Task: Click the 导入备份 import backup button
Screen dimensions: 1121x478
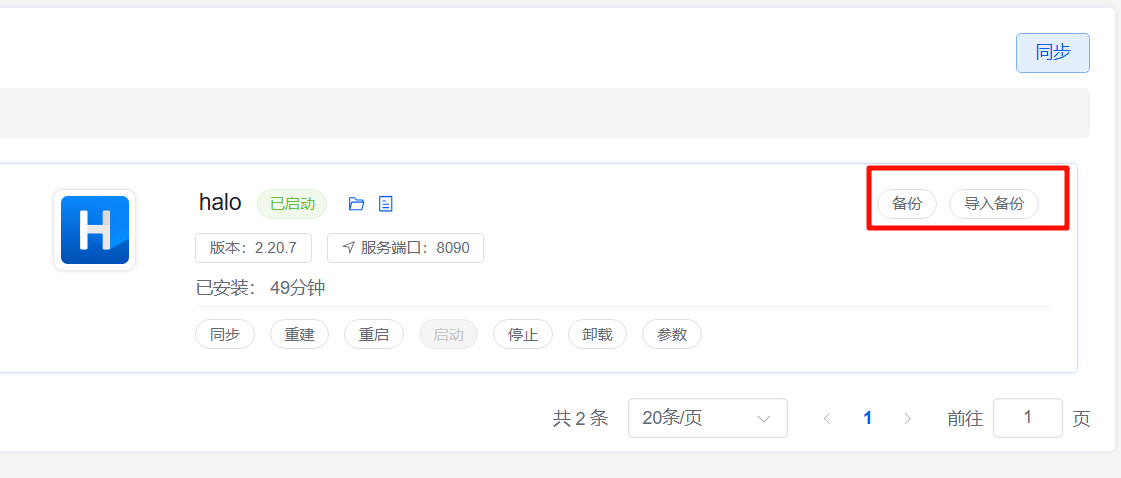Action: tap(994, 204)
